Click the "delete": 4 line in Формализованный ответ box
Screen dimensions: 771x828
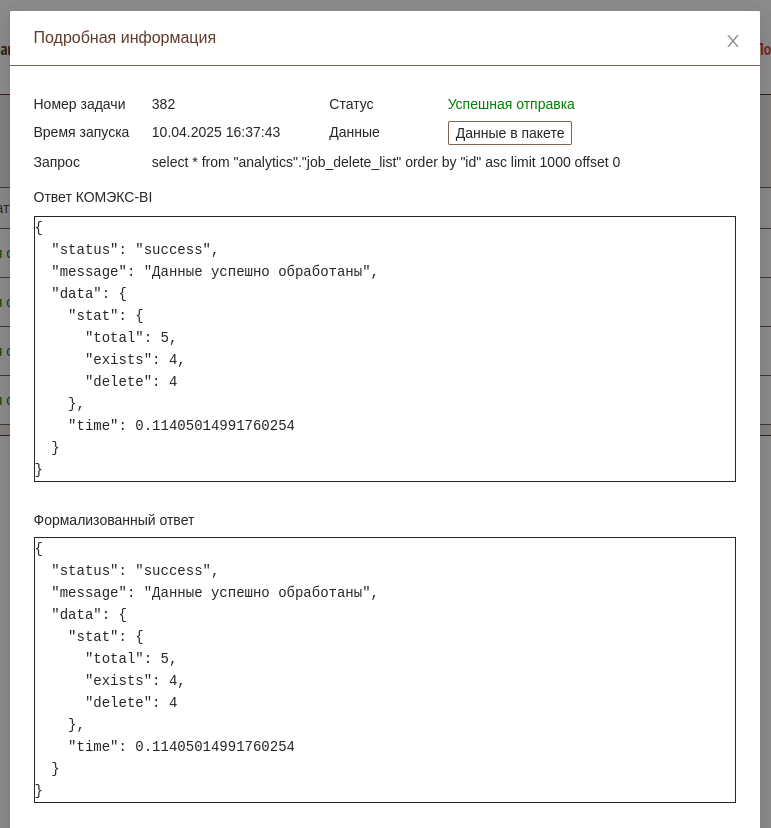[130, 703]
